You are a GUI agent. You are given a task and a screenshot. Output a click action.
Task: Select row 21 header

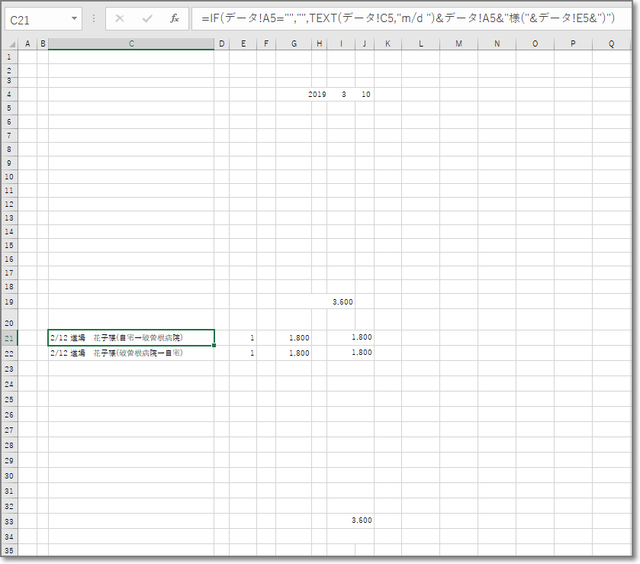point(10,338)
